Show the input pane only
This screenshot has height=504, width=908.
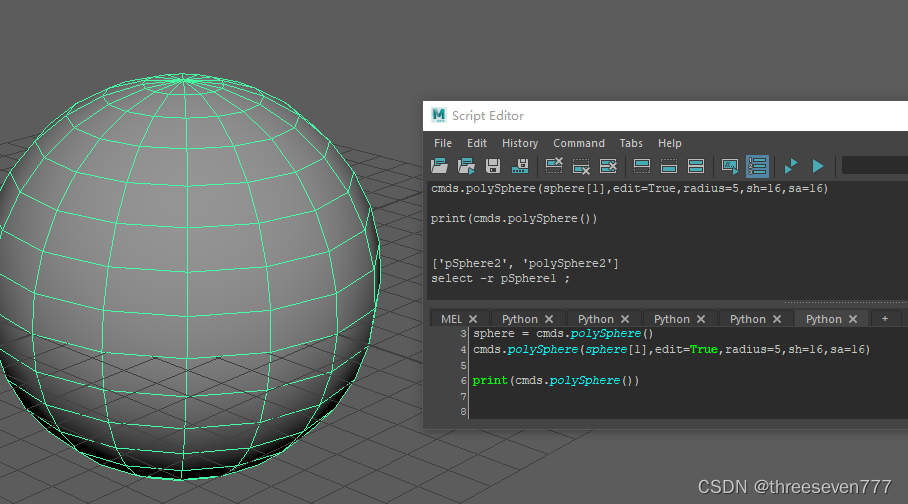tap(669, 166)
